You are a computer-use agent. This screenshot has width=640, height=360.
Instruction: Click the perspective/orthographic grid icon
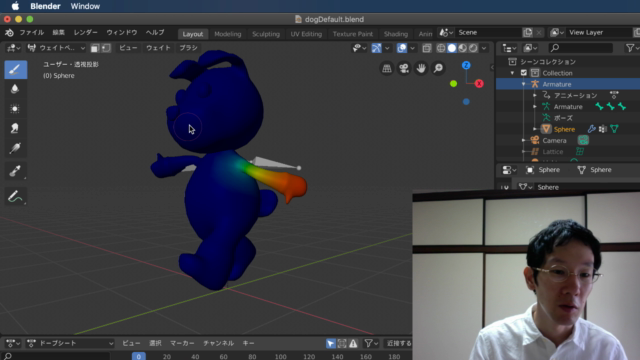point(387,68)
